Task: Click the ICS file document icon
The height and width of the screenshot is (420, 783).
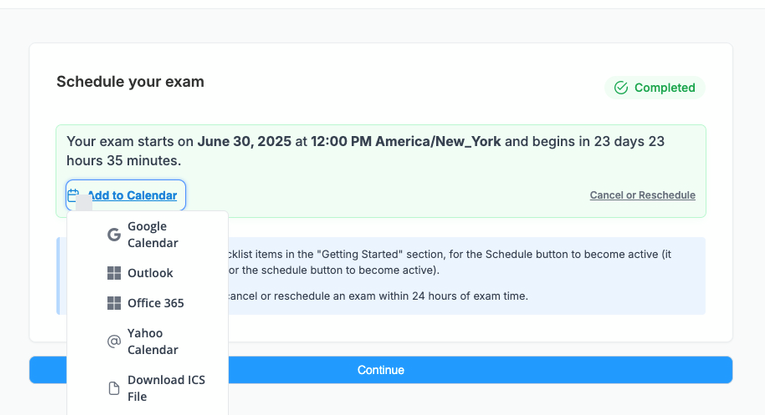Action: 114,388
